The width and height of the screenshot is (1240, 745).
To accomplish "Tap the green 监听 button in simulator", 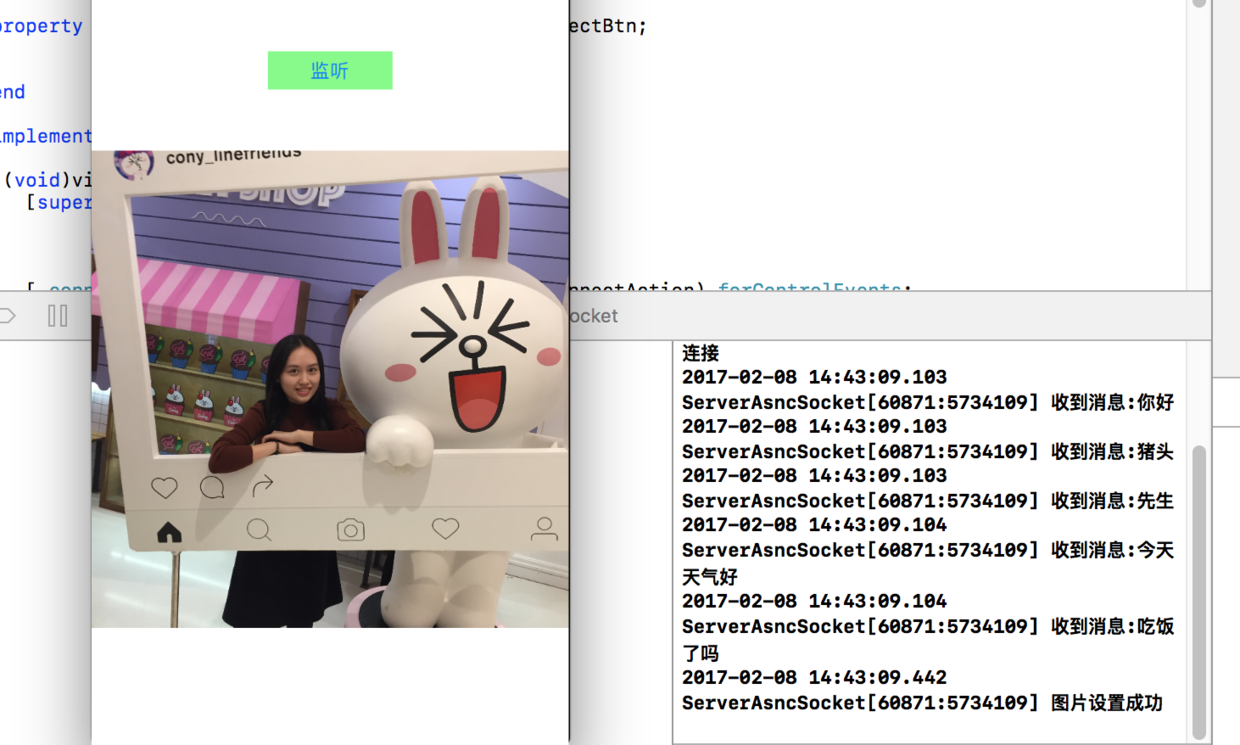I will [x=330, y=71].
